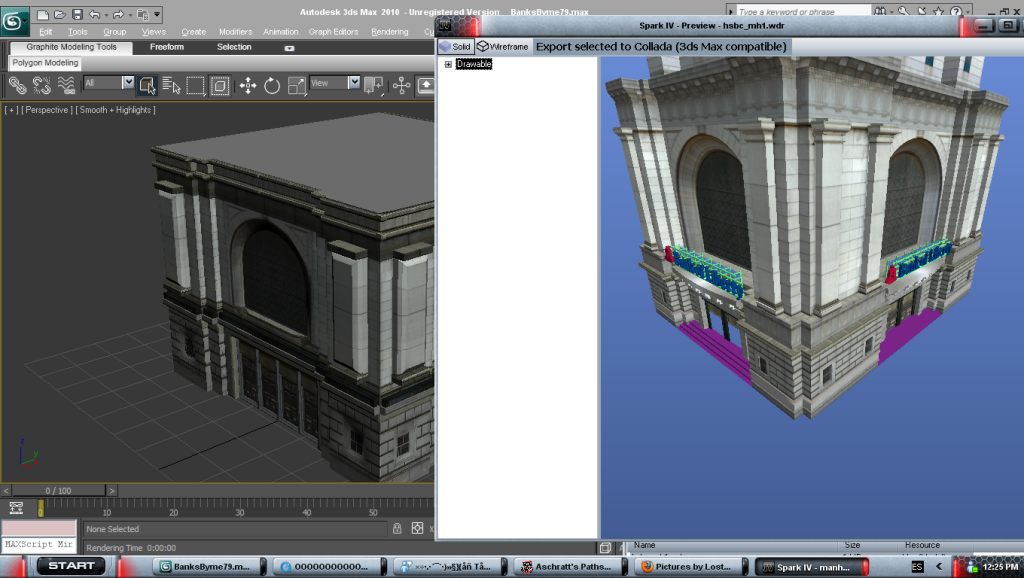Image resolution: width=1024 pixels, height=578 pixels.
Task: Click the Windows START button
Action: coord(71,566)
